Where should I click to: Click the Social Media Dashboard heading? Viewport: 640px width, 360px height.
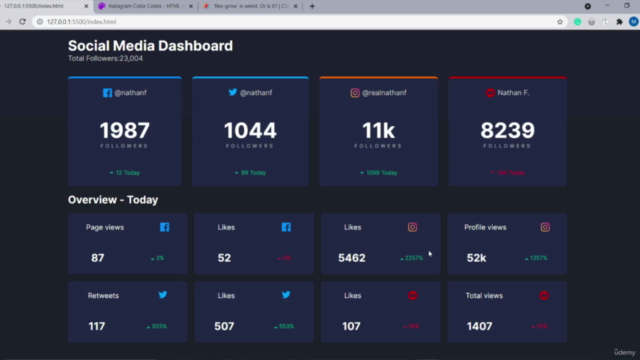point(150,46)
